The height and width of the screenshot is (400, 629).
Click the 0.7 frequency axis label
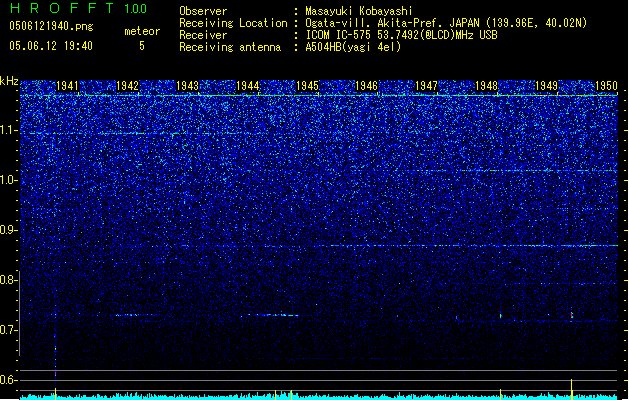[8, 330]
